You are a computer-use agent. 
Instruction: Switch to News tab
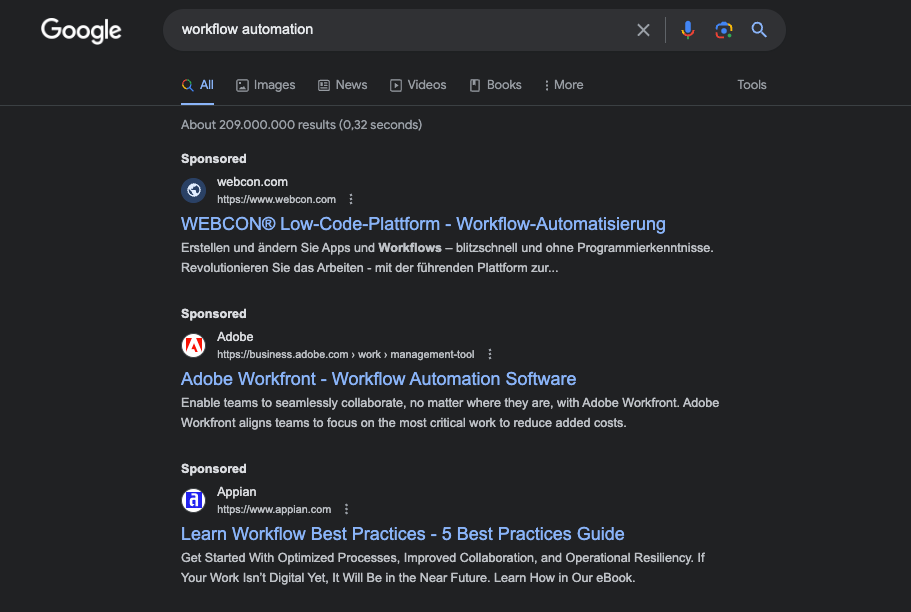coord(342,85)
